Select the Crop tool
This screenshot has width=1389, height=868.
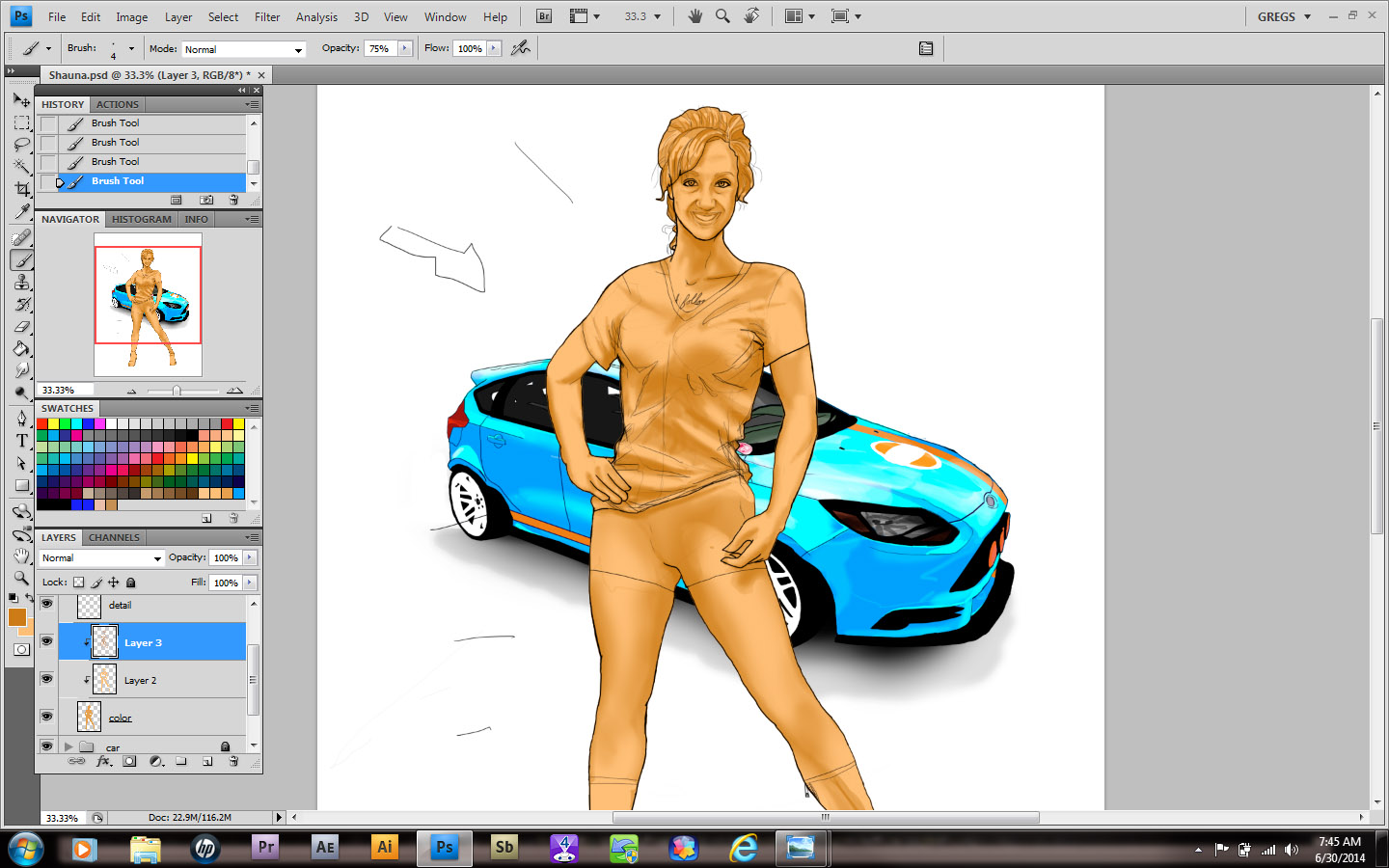21,189
